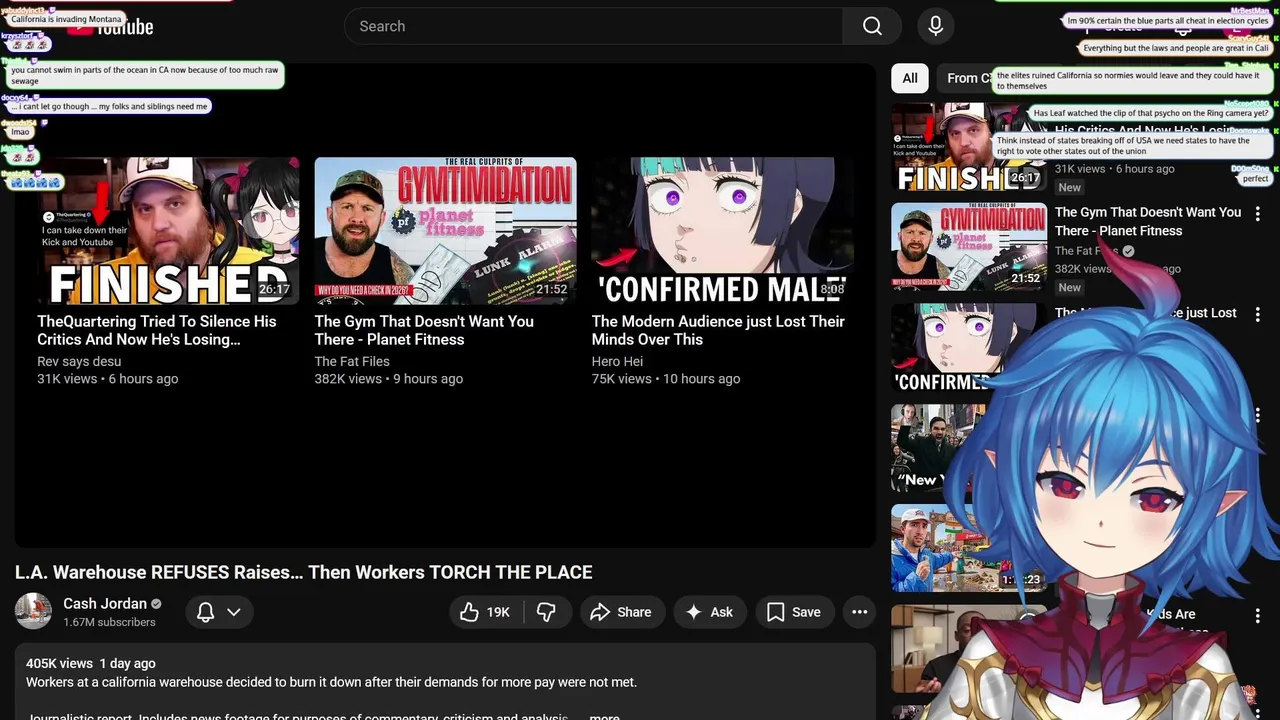This screenshot has height=720, width=1280.
Task: Open GYMTIMIDATION endscreen thumbnail
Action: 445,230
